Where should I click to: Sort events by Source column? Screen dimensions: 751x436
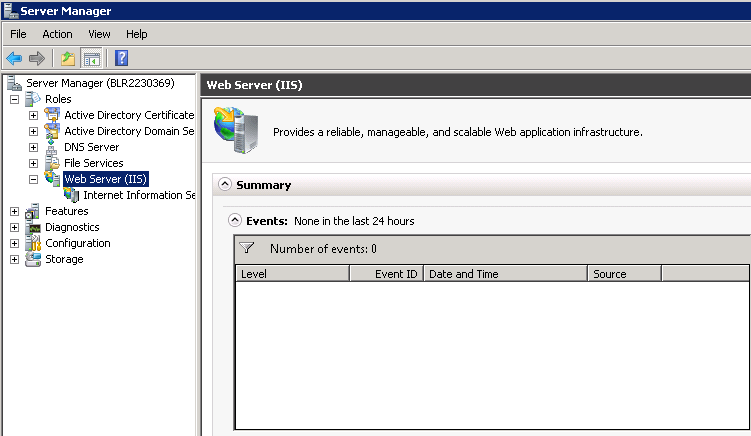pos(625,274)
